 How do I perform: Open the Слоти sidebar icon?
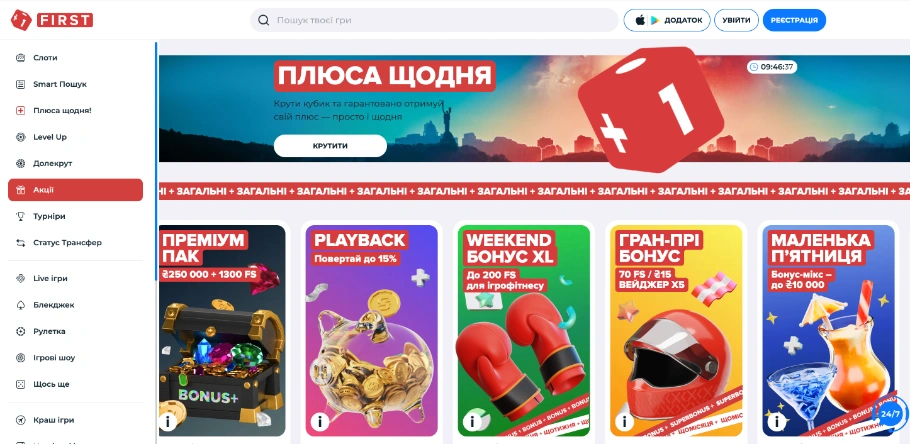click(21, 58)
